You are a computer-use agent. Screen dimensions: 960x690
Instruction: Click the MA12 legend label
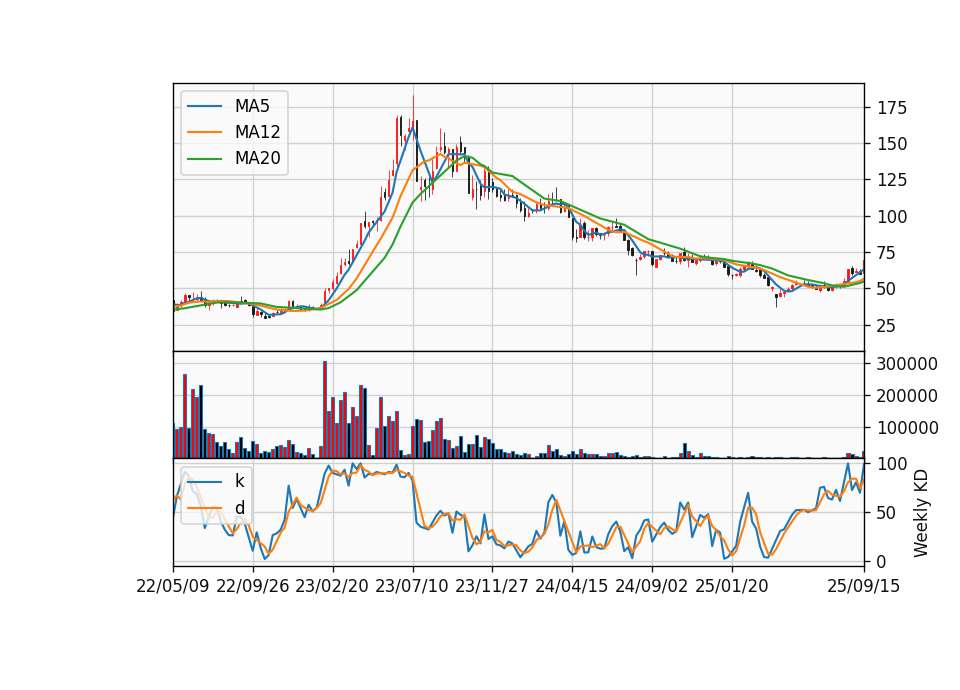pyautogui.click(x=257, y=132)
